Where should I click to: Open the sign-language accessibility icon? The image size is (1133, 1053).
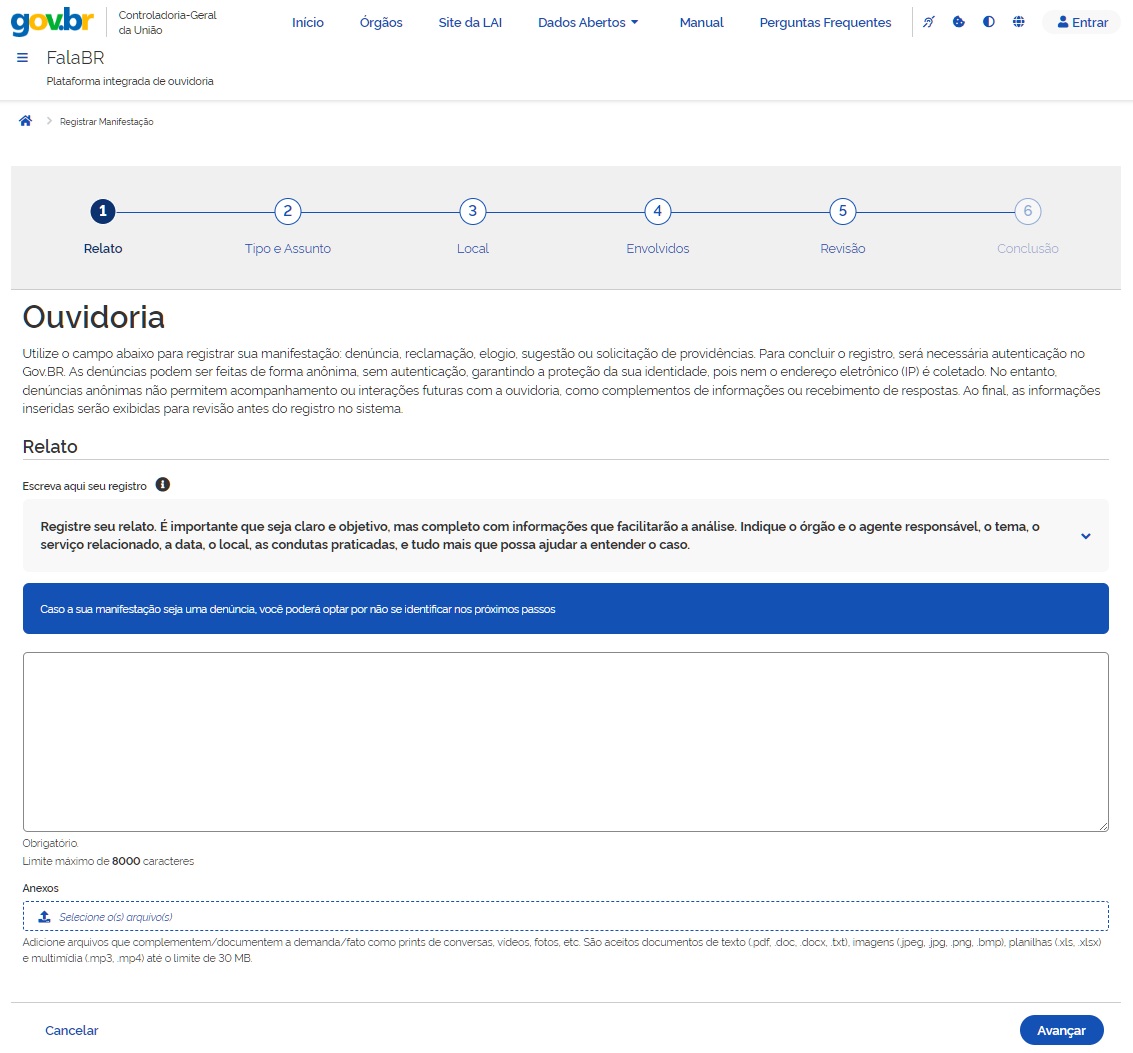coord(929,22)
